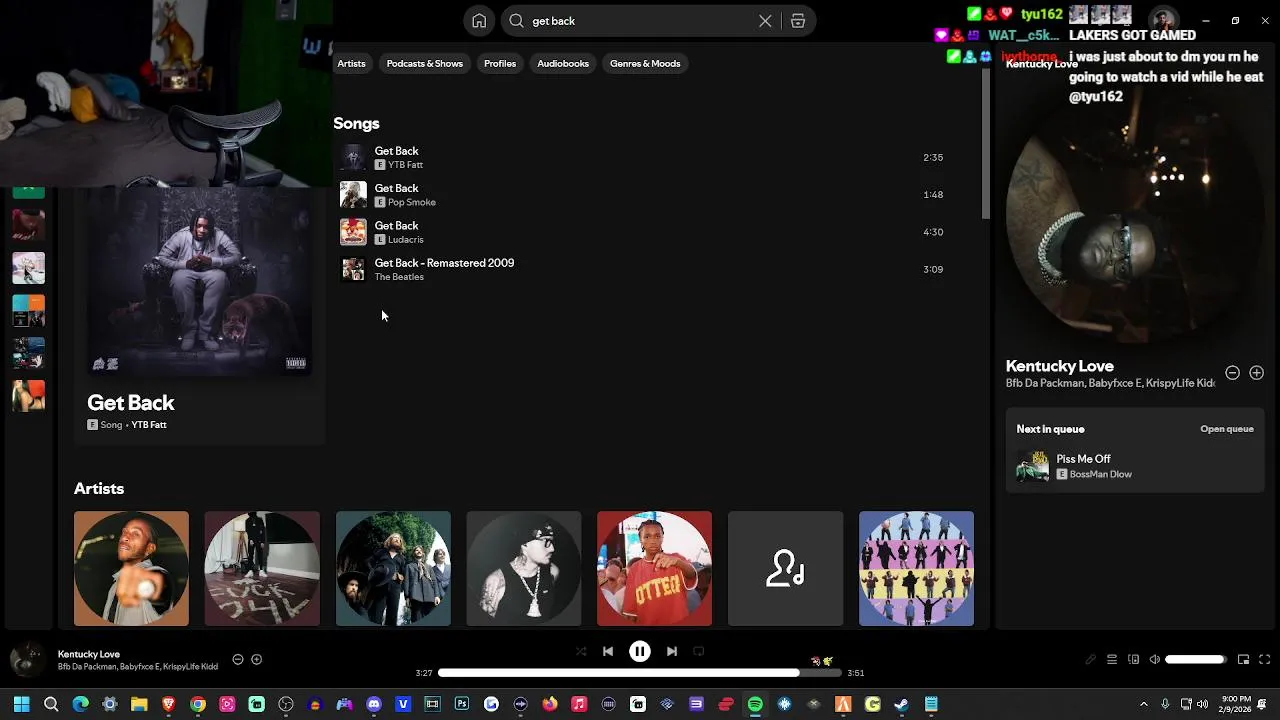Toggle repeat in playback bar
The image size is (1280, 720).
click(699, 651)
